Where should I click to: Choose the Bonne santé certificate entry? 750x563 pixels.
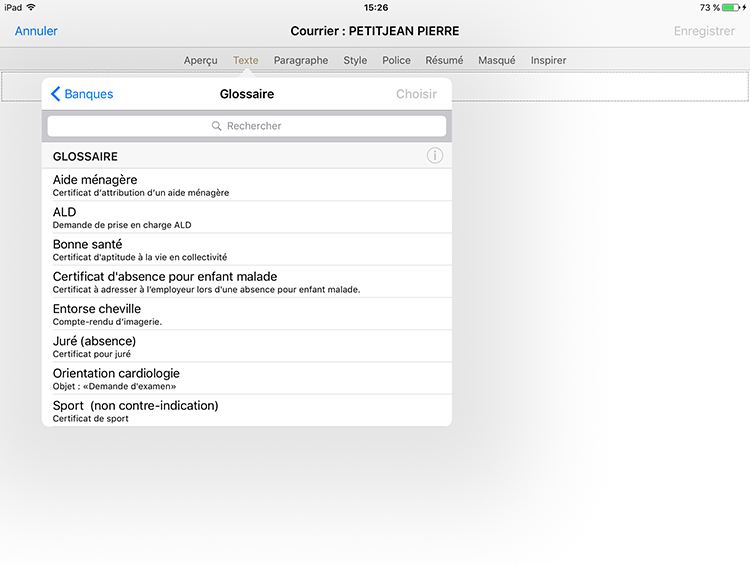tap(246, 249)
